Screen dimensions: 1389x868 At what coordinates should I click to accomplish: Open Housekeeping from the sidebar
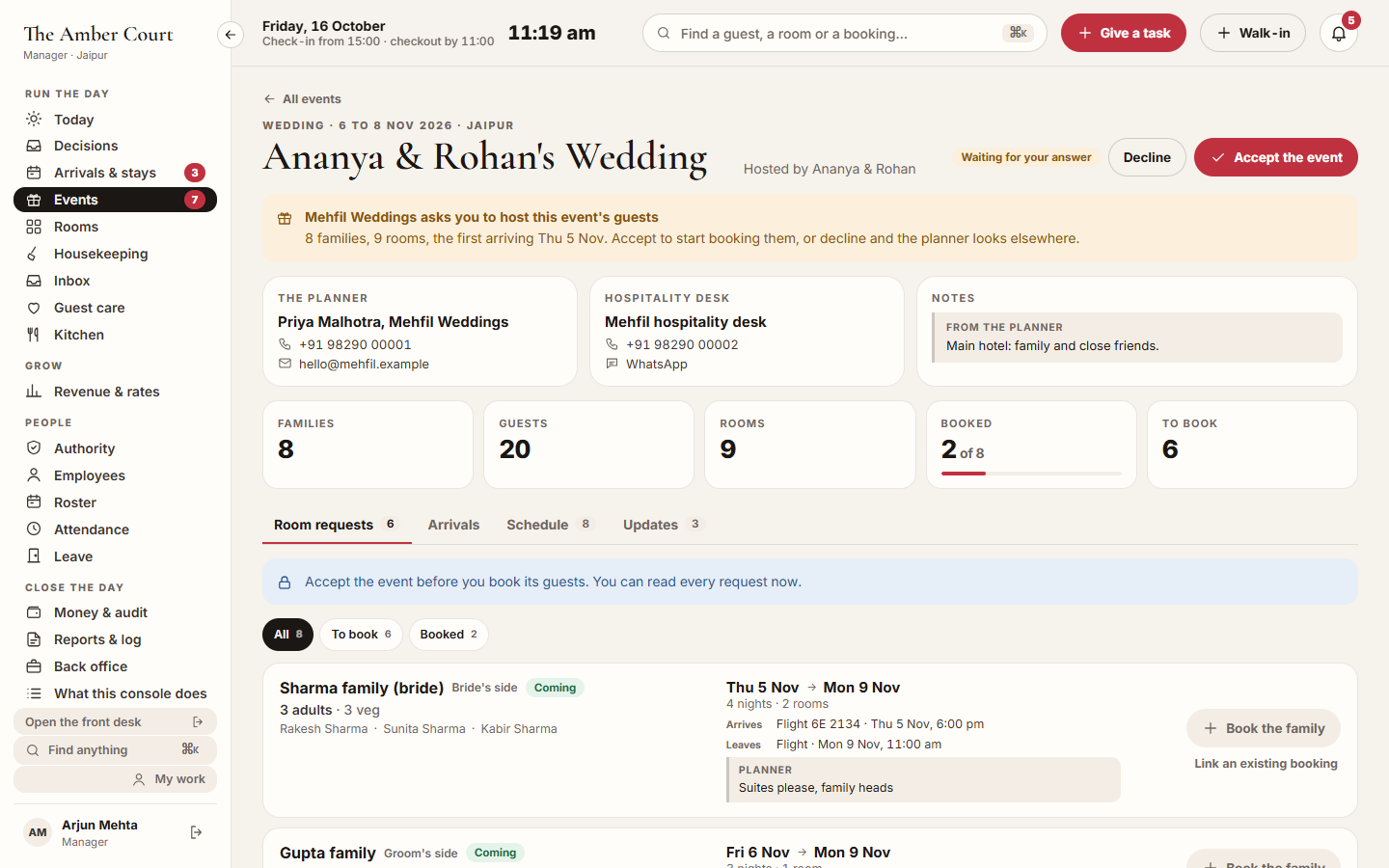(x=115, y=254)
